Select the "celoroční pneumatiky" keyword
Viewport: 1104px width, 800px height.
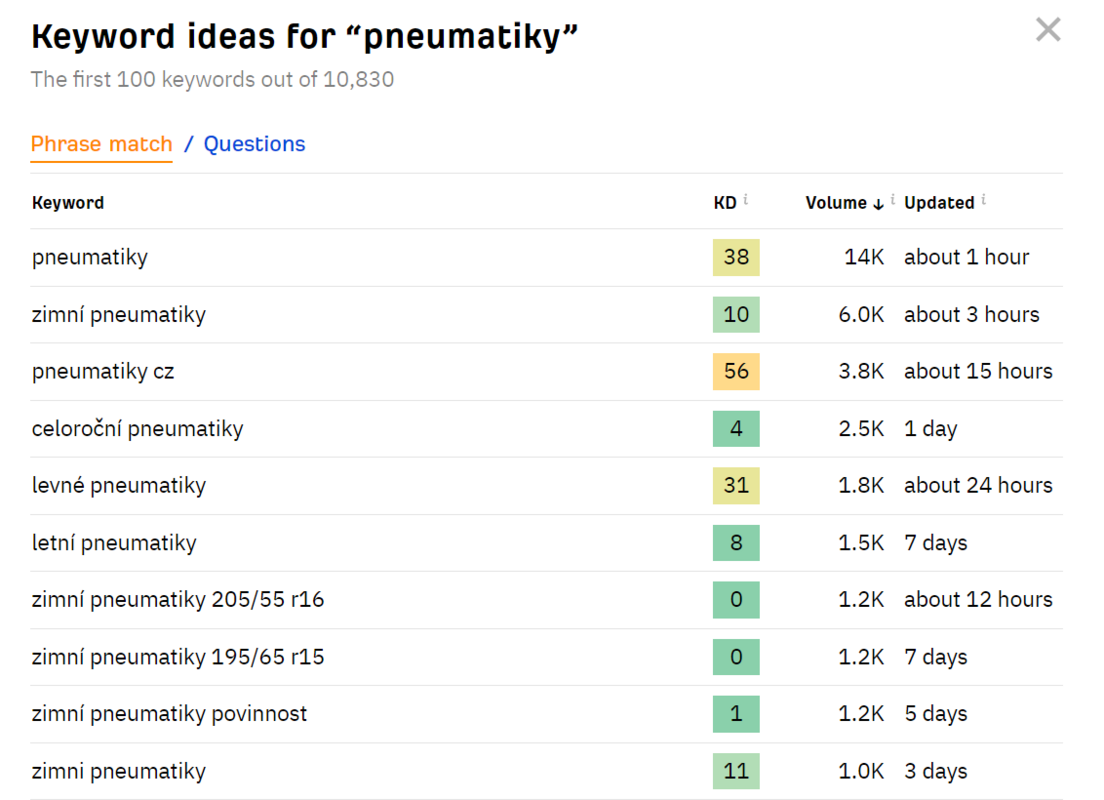pyautogui.click(x=137, y=429)
